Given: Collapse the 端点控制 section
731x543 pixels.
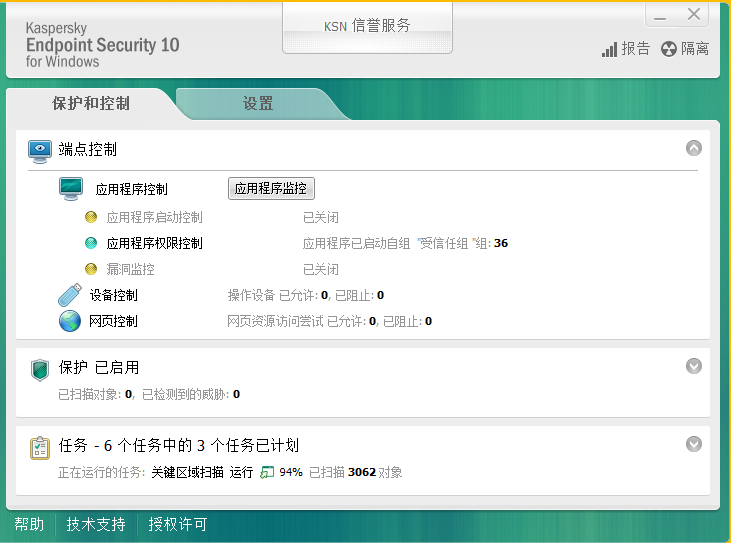Looking at the screenshot, I should point(694,148).
